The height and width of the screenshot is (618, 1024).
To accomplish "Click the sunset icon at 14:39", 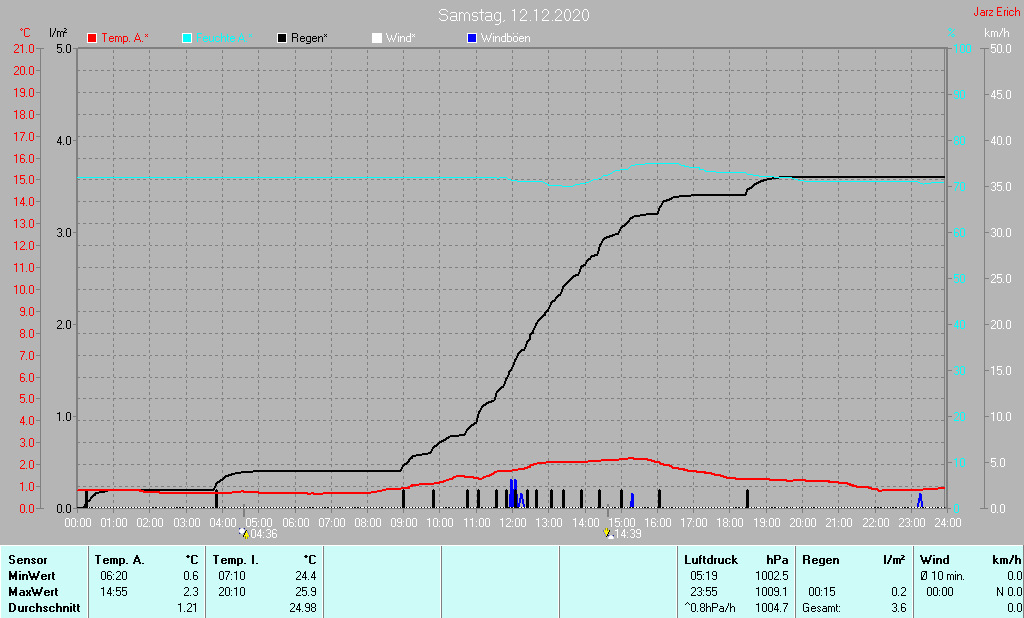I will (x=608, y=534).
